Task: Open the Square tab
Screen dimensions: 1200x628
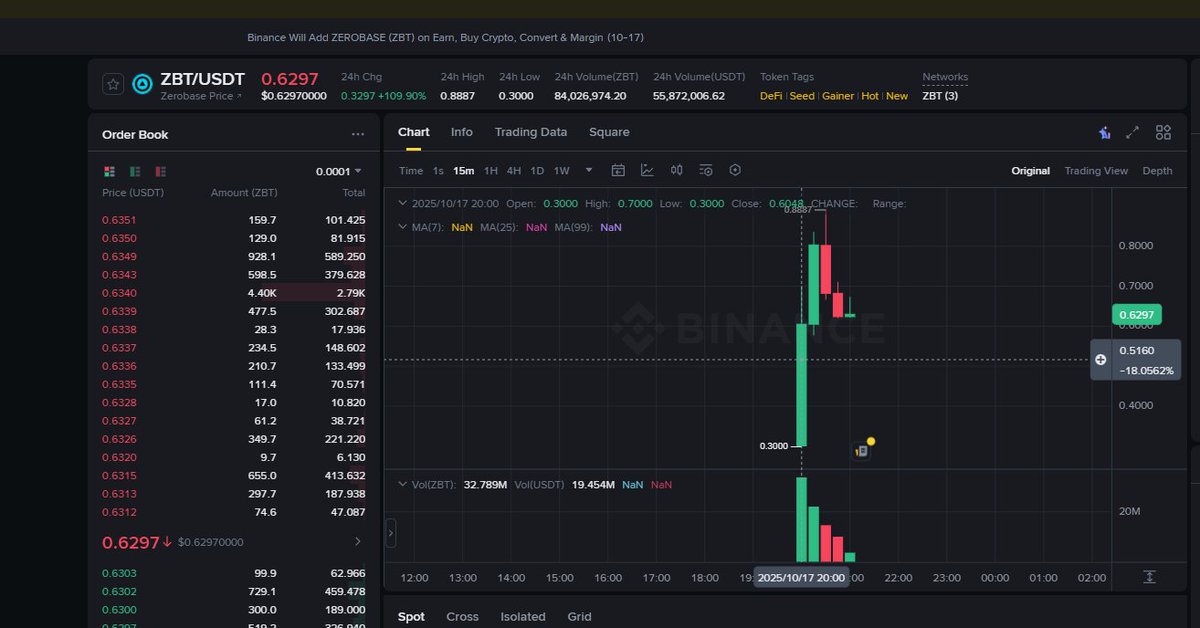Action: tap(609, 131)
